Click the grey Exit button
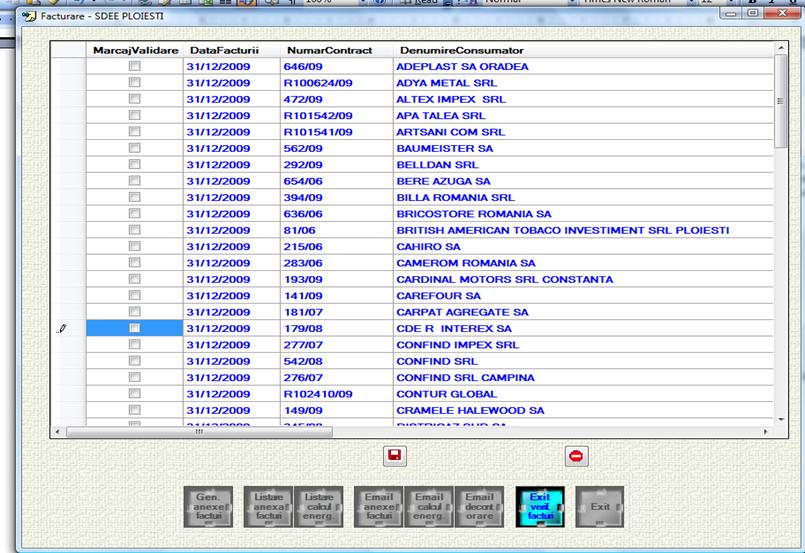 (x=600, y=507)
